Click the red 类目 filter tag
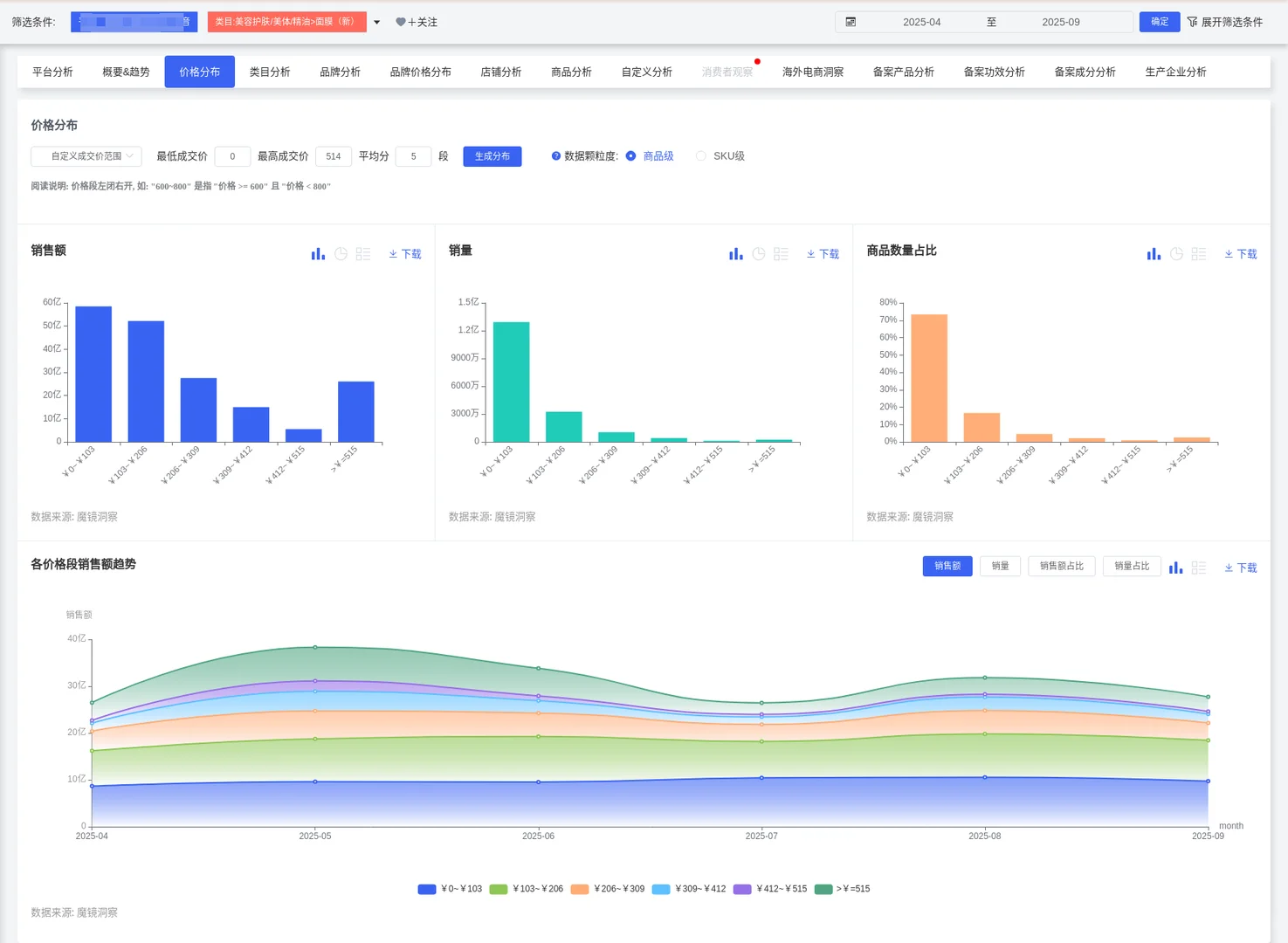 click(x=287, y=22)
